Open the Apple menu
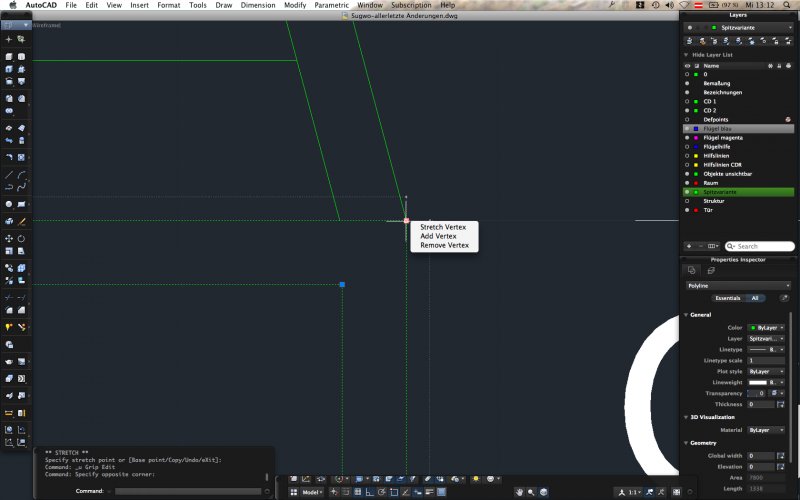 [13, 5]
